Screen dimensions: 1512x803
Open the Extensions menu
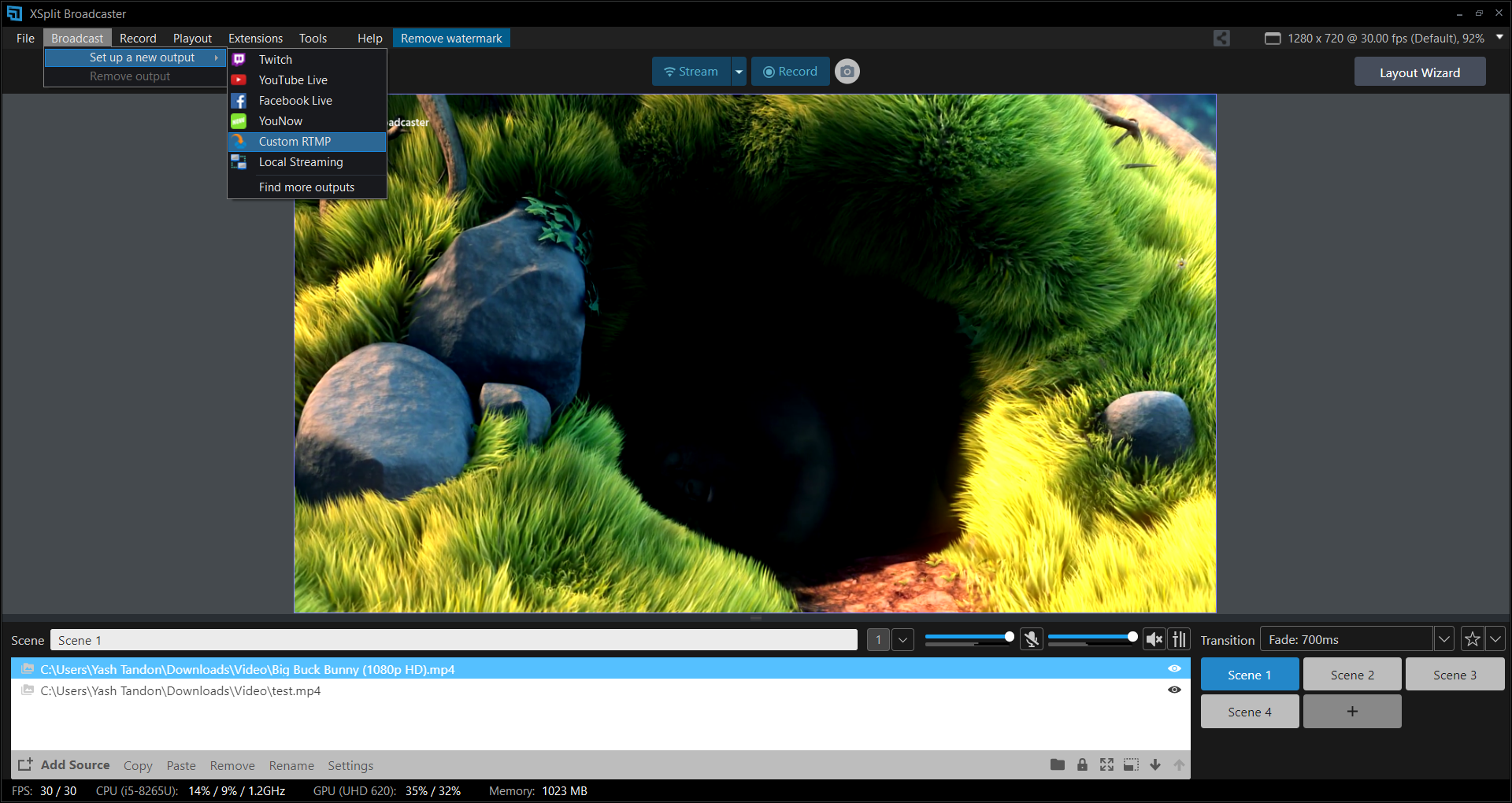(255, 38)
